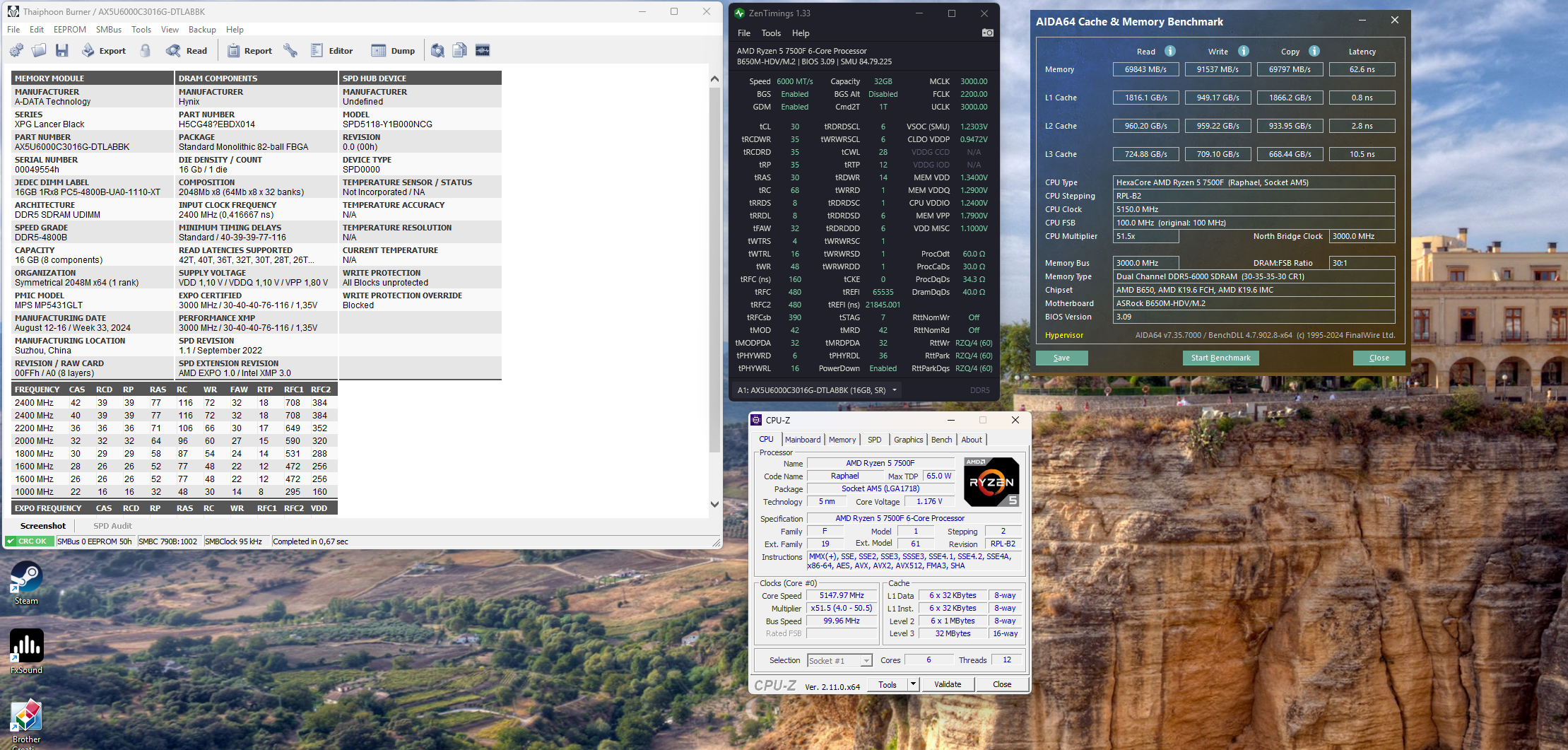1568x750 pixels.
Task: Click the info icon next to Read in AIDA64
Action: tap(1170, 51)
